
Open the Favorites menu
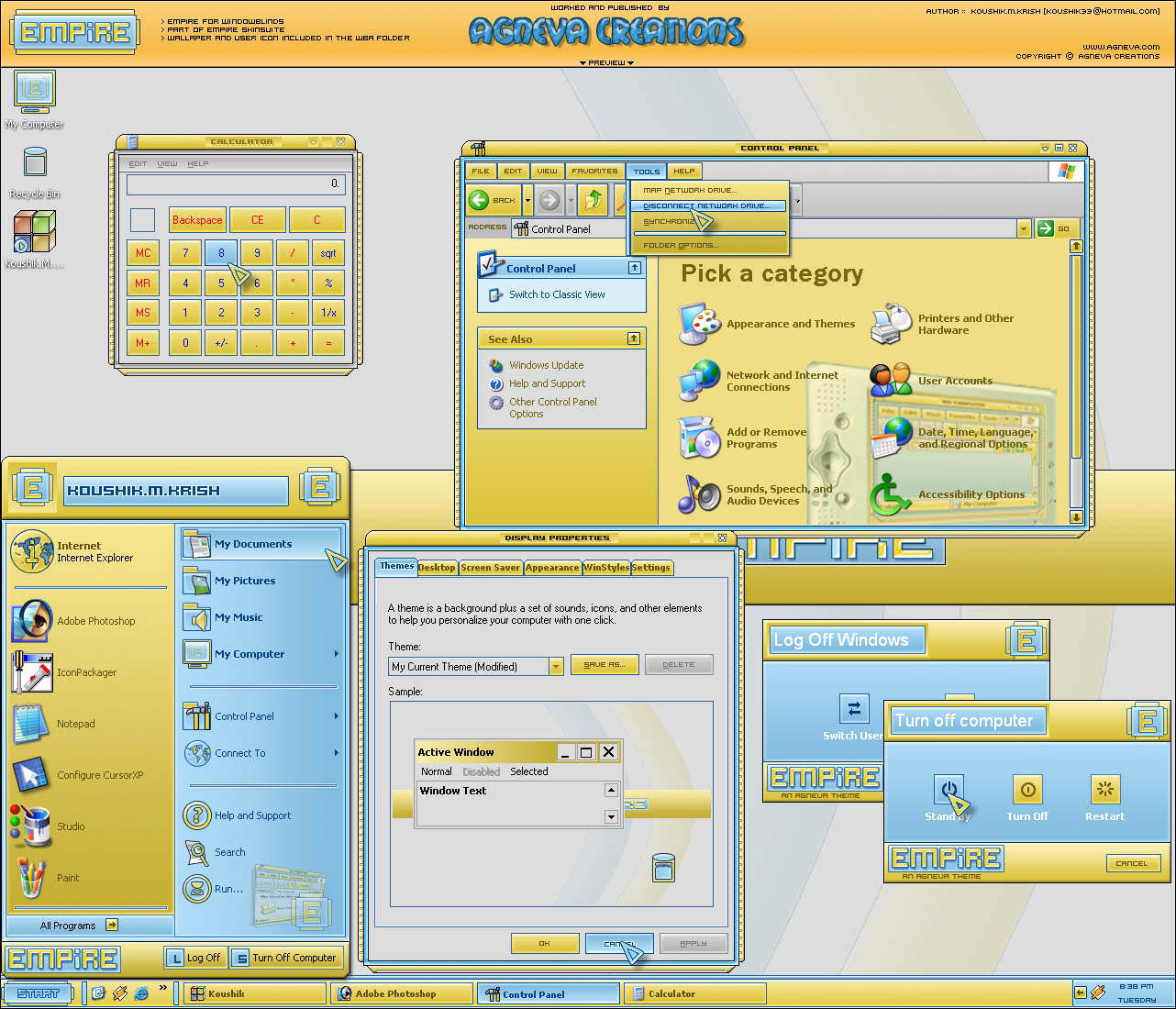(594, 171)
